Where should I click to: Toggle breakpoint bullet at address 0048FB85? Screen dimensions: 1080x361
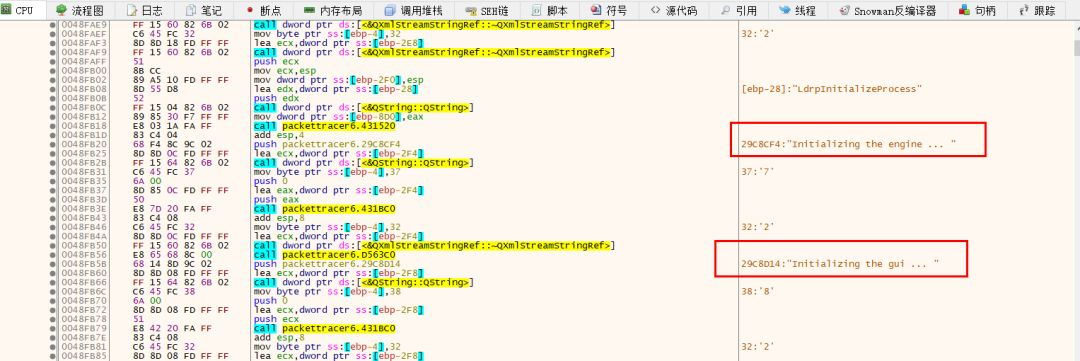click(53, 355)
